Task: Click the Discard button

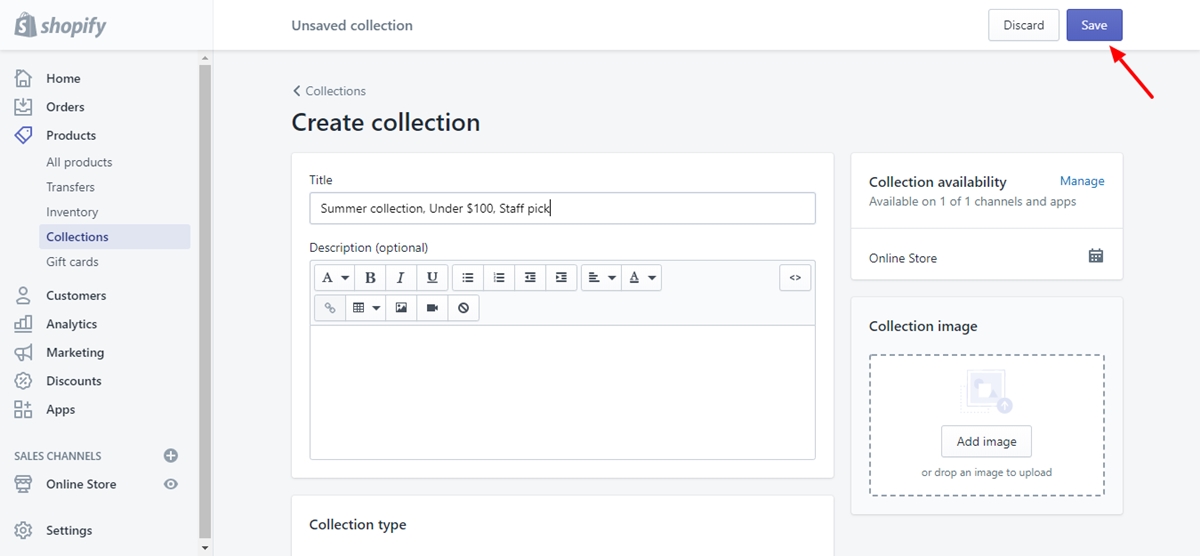Action: pyautogui.click(x=1023, y=25)
